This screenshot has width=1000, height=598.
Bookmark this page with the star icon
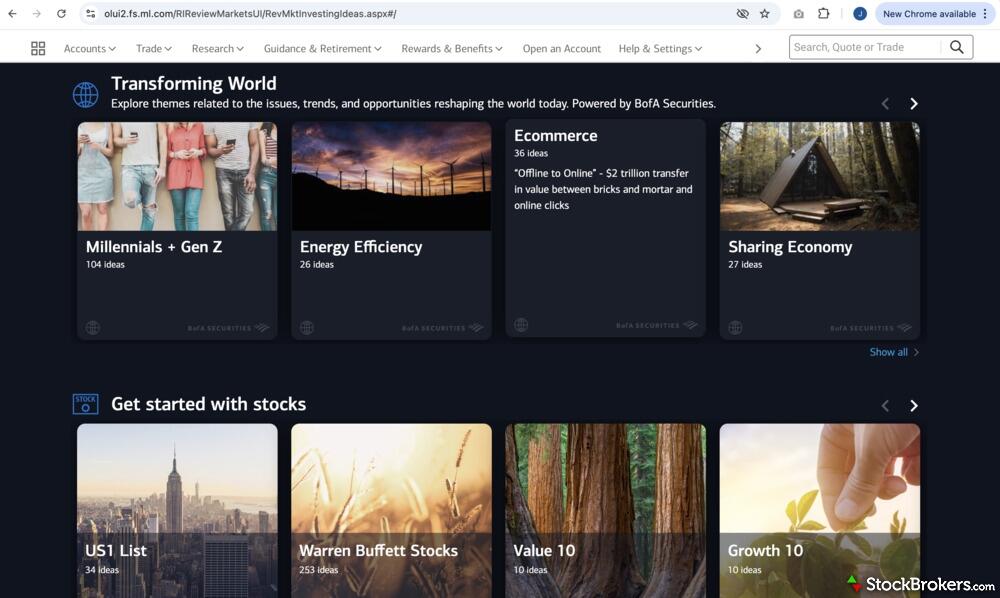tap(765, 14)
